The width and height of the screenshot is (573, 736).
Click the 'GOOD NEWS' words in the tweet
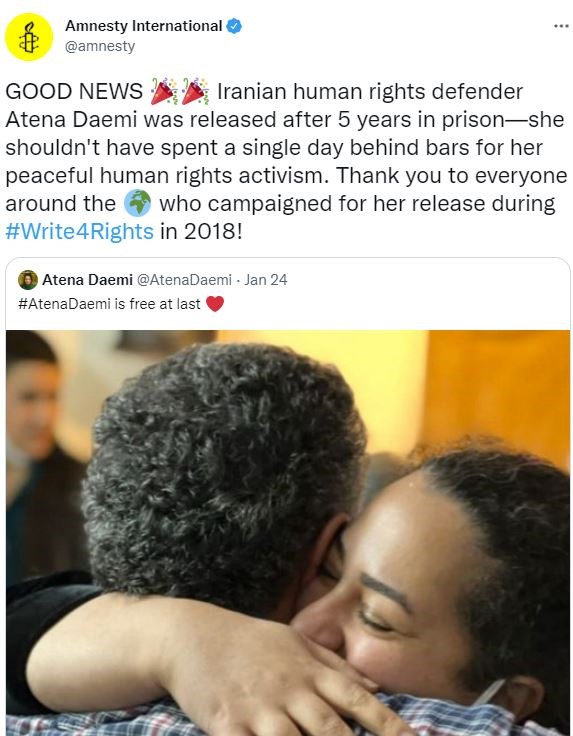74,92
